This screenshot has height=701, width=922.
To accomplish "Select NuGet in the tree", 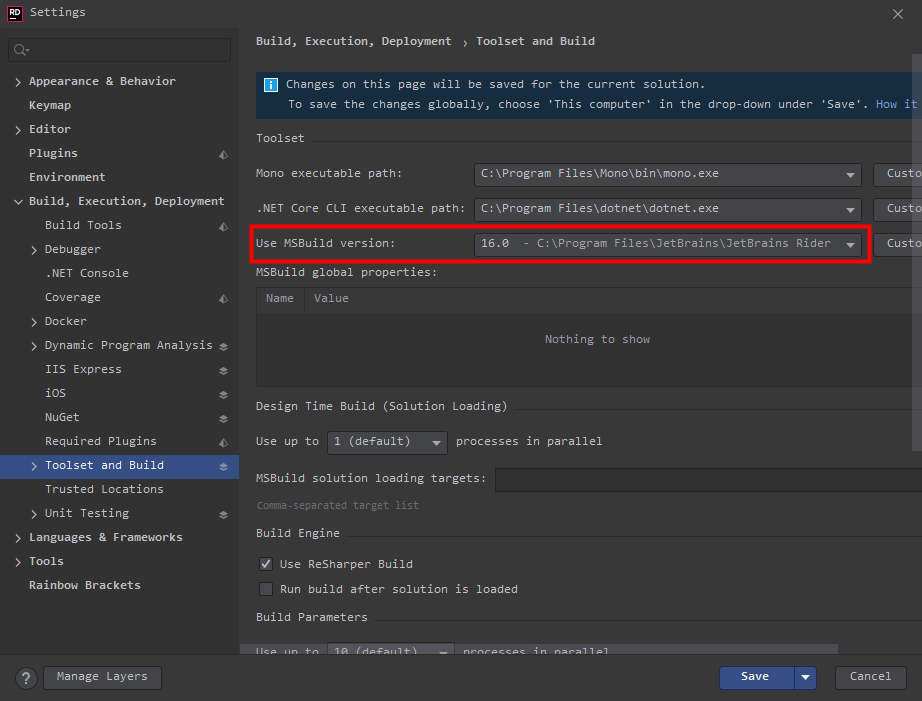I will pos(62,417).
